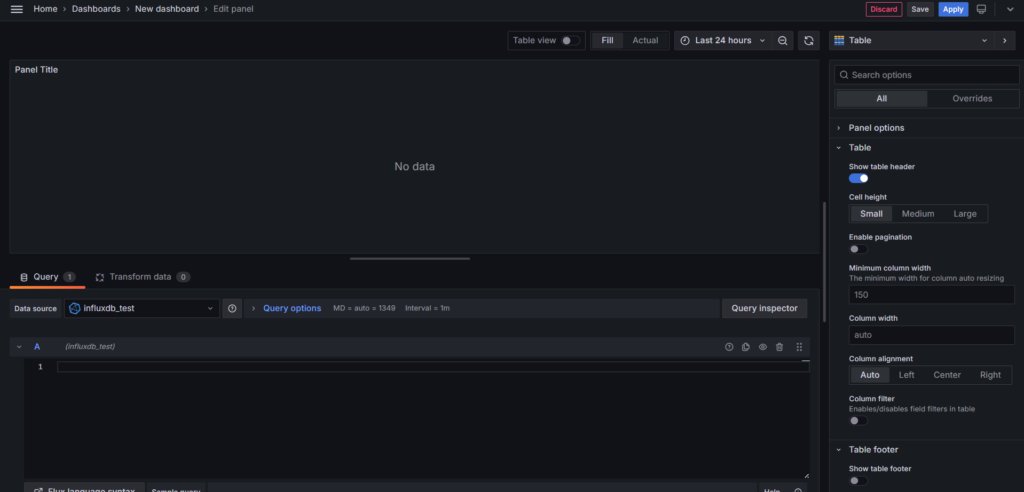Open the influxdb_test data source dropdown
Image resolution: width=1024 pixels, height=492 pixels.
pos(142,309)
